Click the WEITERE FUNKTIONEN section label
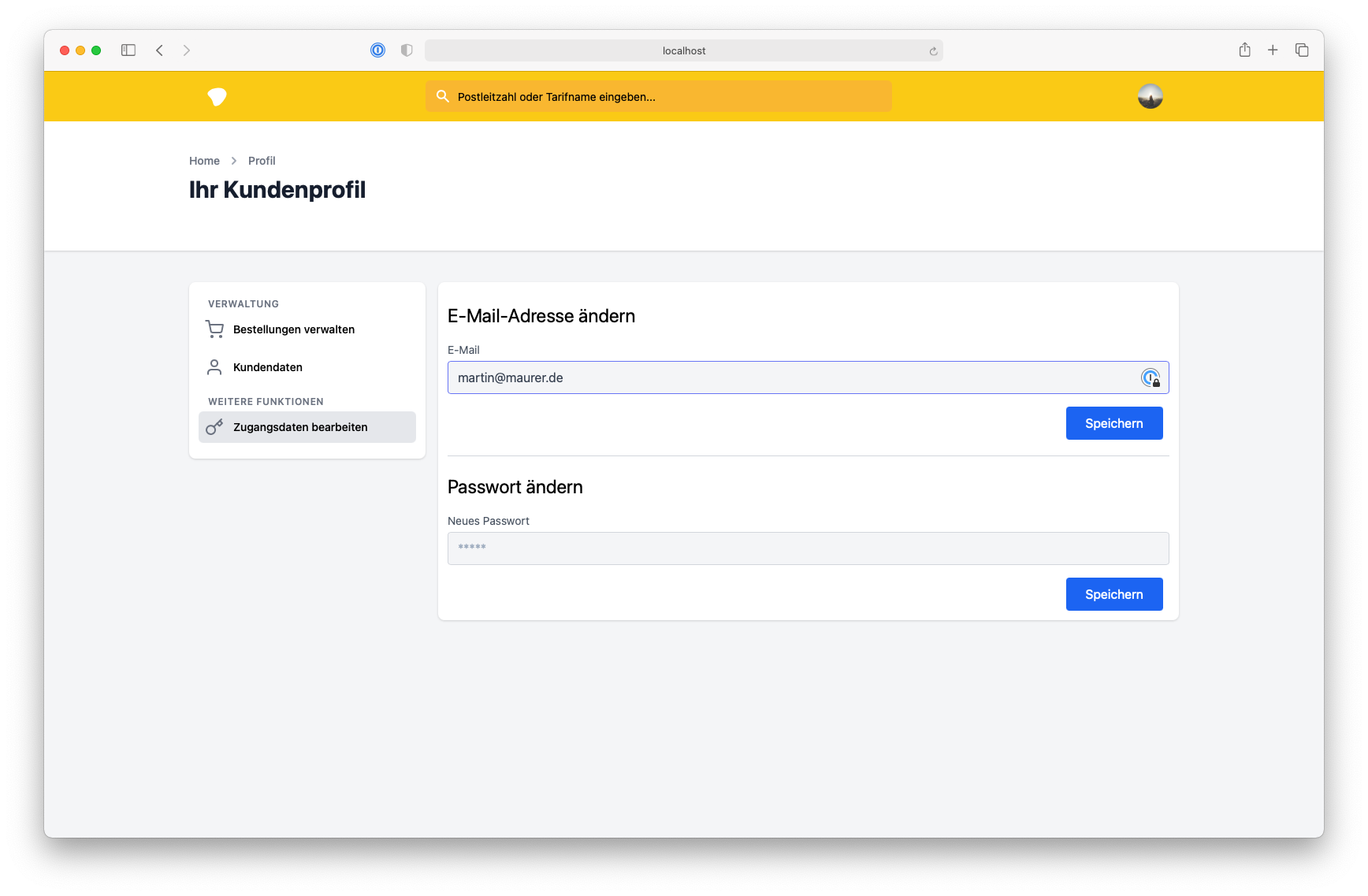The width and height of the screenshot is (1368, 896). click(266, 402)
